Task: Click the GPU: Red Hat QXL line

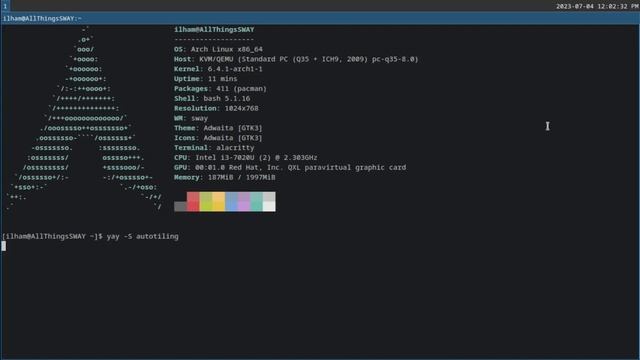Action: 290,167
